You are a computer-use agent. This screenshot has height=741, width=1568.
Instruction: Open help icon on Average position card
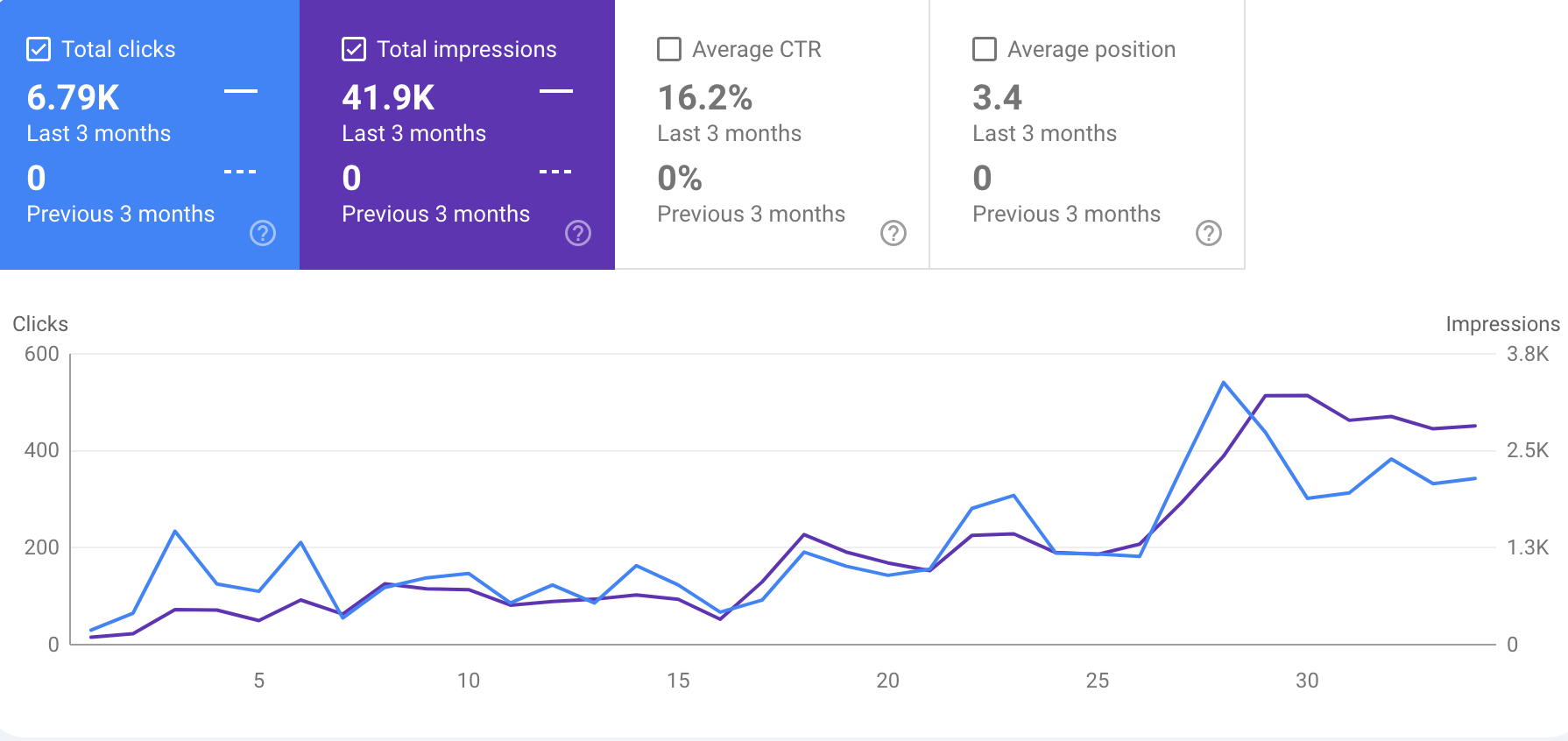1209,233
